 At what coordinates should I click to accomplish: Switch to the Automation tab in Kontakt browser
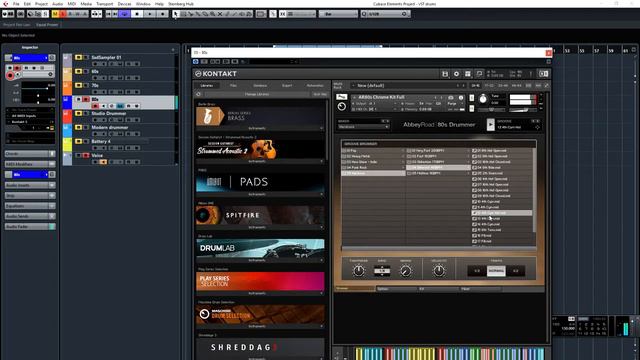click(x=315, y=86)
